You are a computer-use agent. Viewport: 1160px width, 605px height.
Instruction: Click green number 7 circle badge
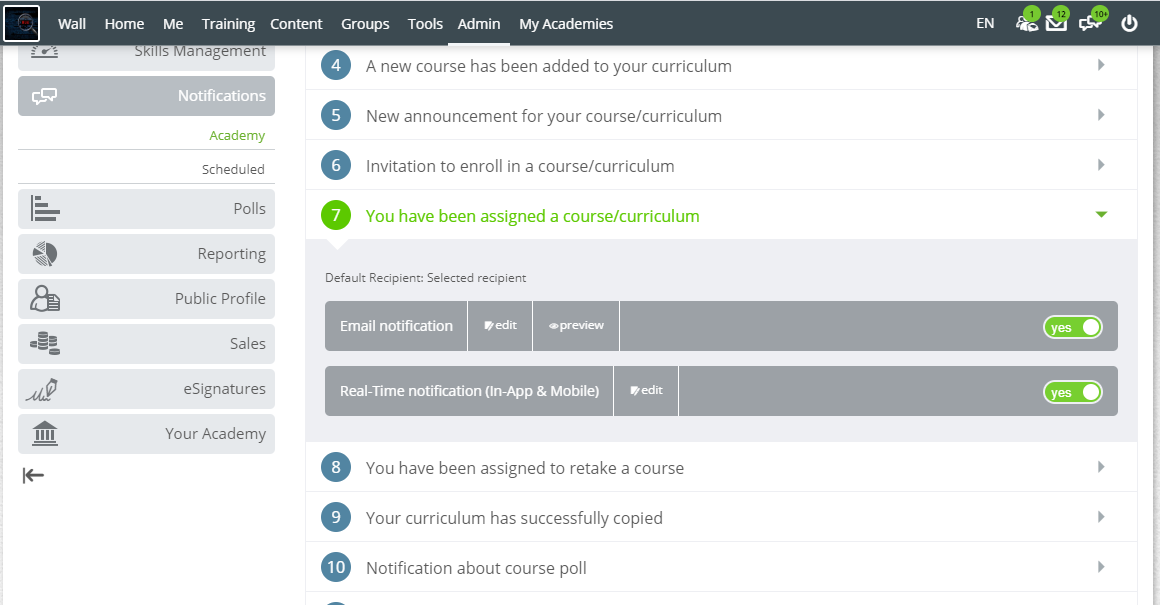point(336,215)
